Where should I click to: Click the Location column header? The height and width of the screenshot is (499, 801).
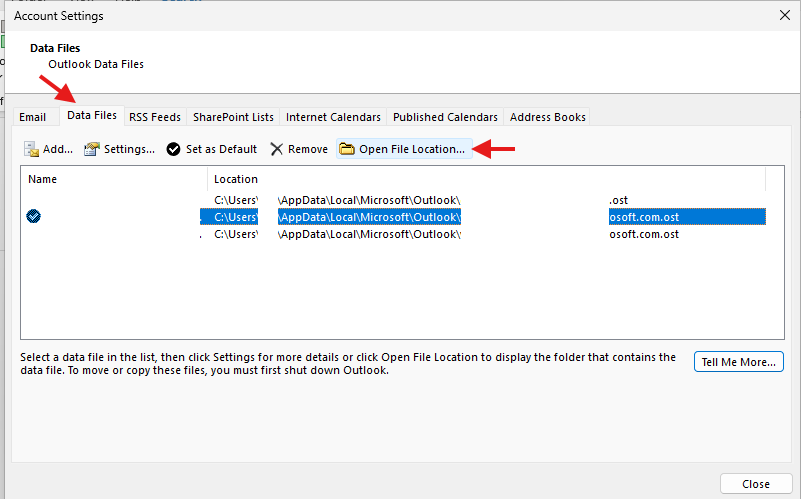[486, 179]
